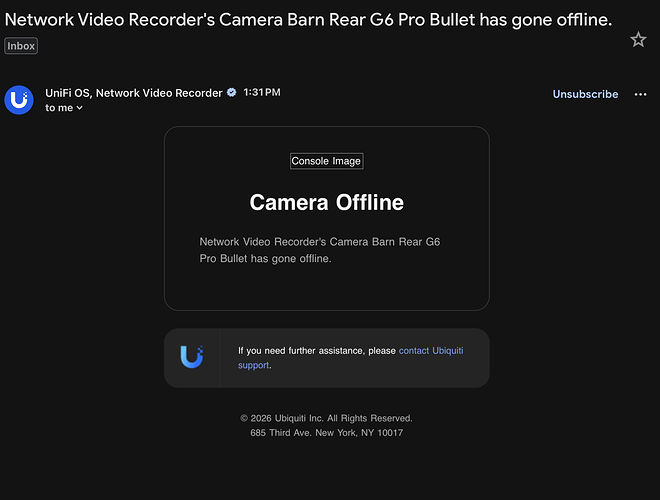Viewport: 660px width, 500px height.
Task: Click the Ubiquiti logo in support box
Action: pos(192,357)
